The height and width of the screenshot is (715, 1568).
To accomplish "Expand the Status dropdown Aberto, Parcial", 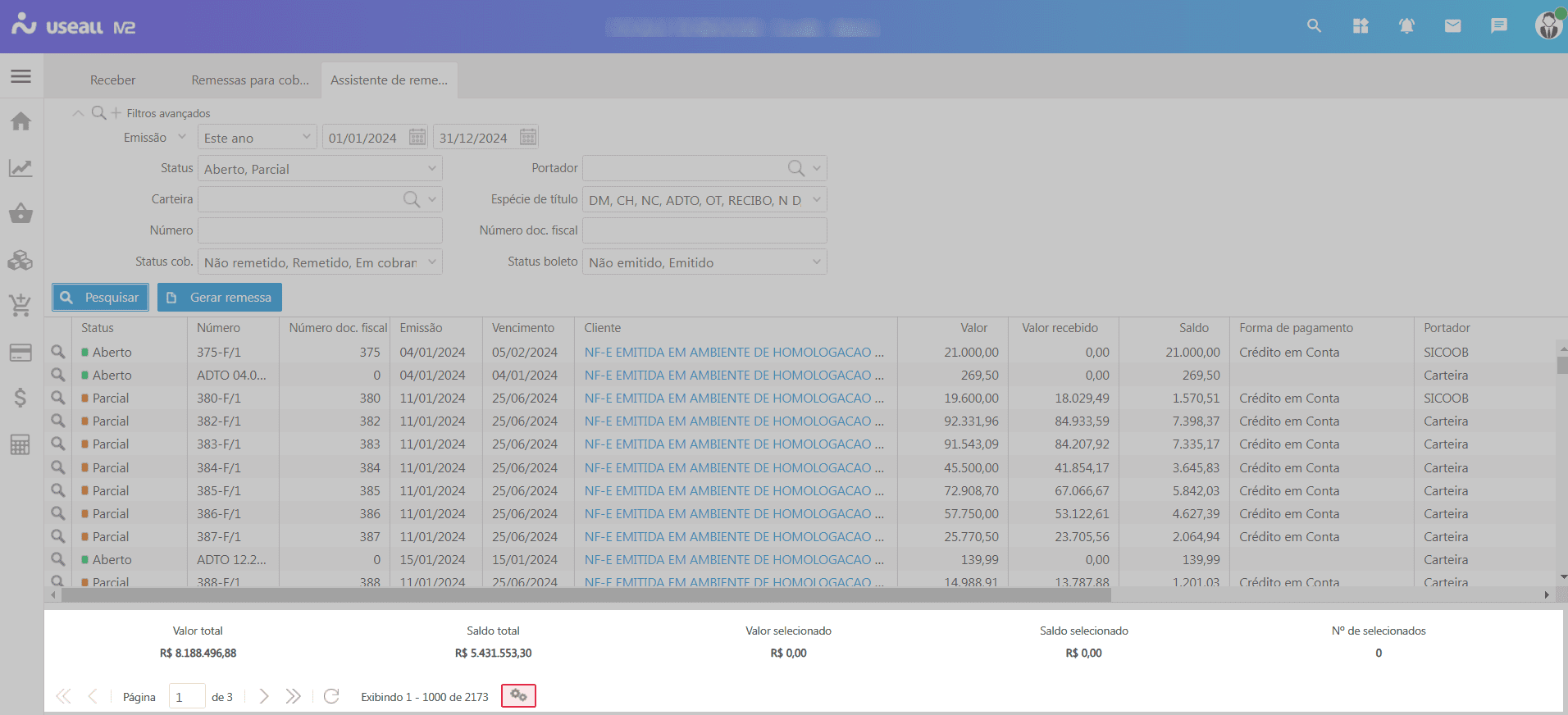I will [x=431, y=169].
